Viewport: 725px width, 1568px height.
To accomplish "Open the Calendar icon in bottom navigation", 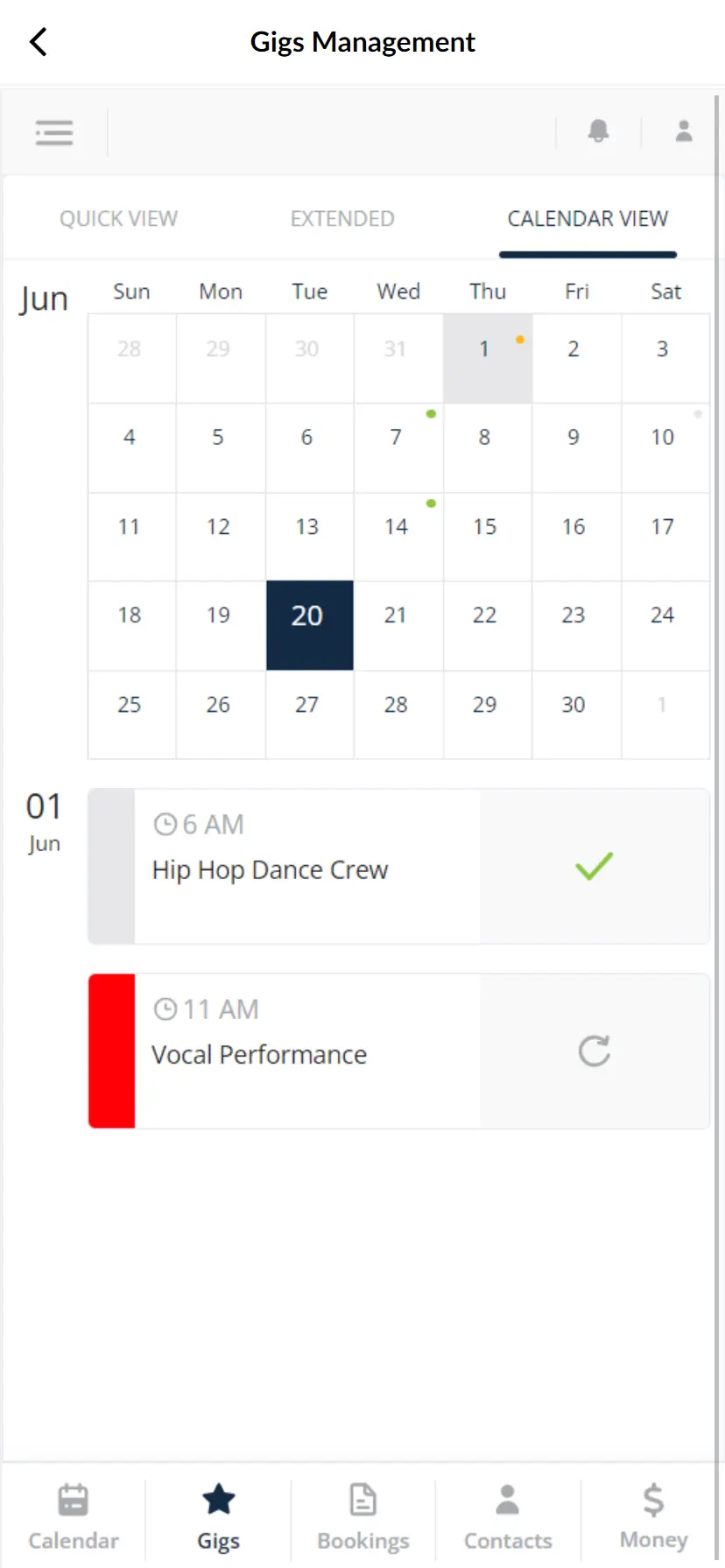I will pos(73,1500).
